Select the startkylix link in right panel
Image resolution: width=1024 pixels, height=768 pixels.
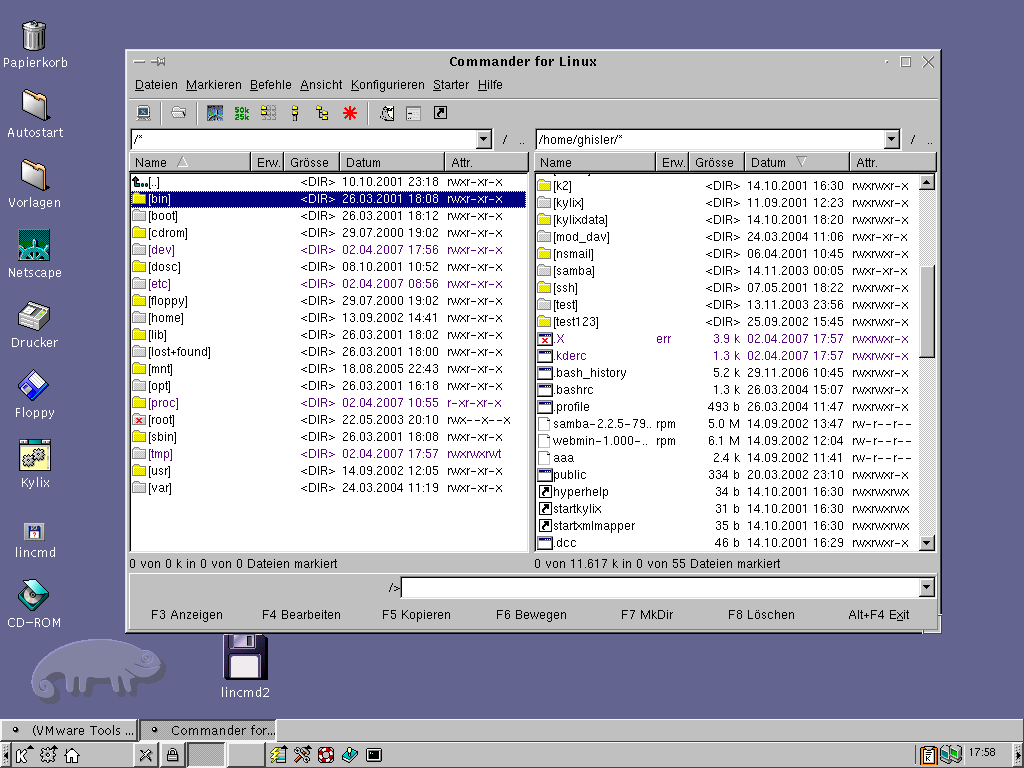tap(727, 509)
